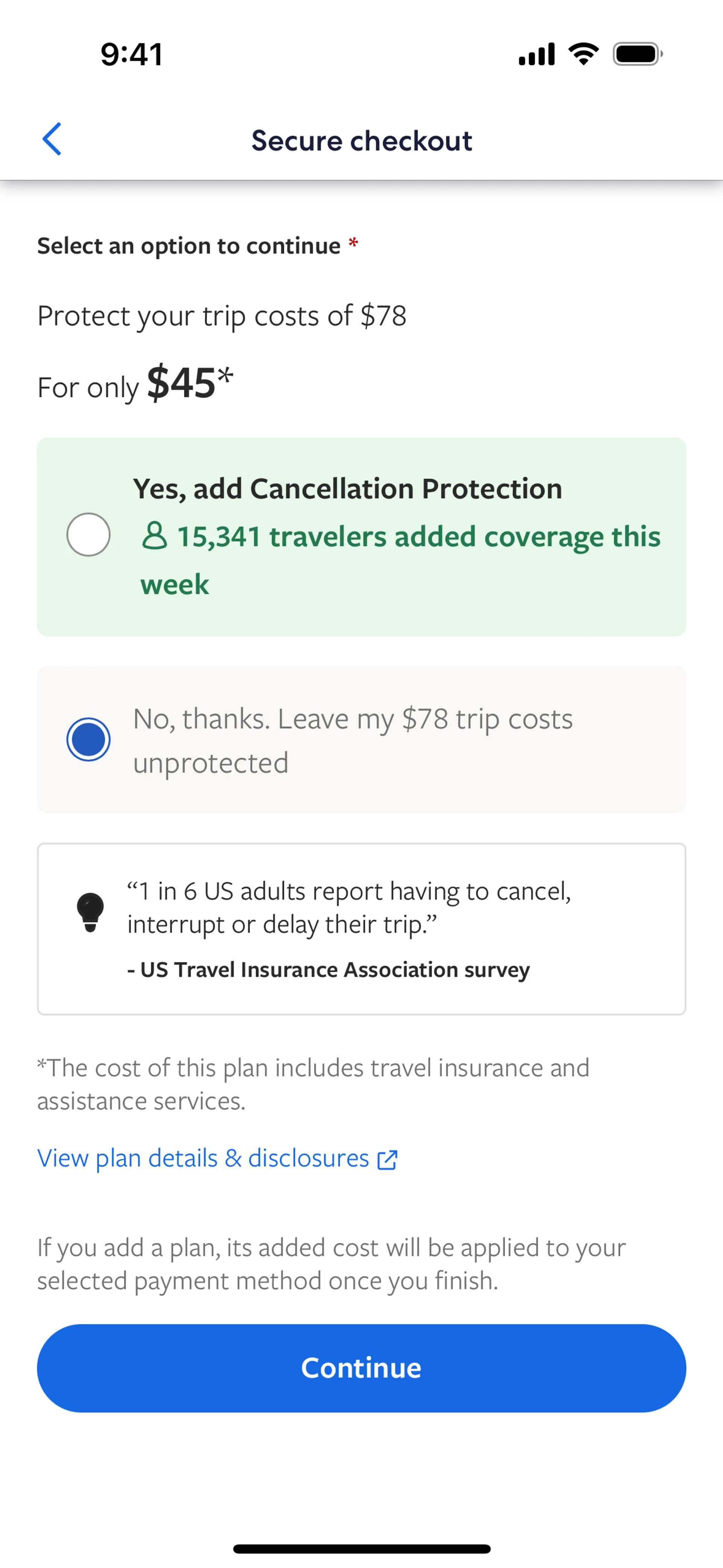Viewport: 723px width, 1568px height.
Task: Tap the home indicator bar
Action: pos(361,1548)
